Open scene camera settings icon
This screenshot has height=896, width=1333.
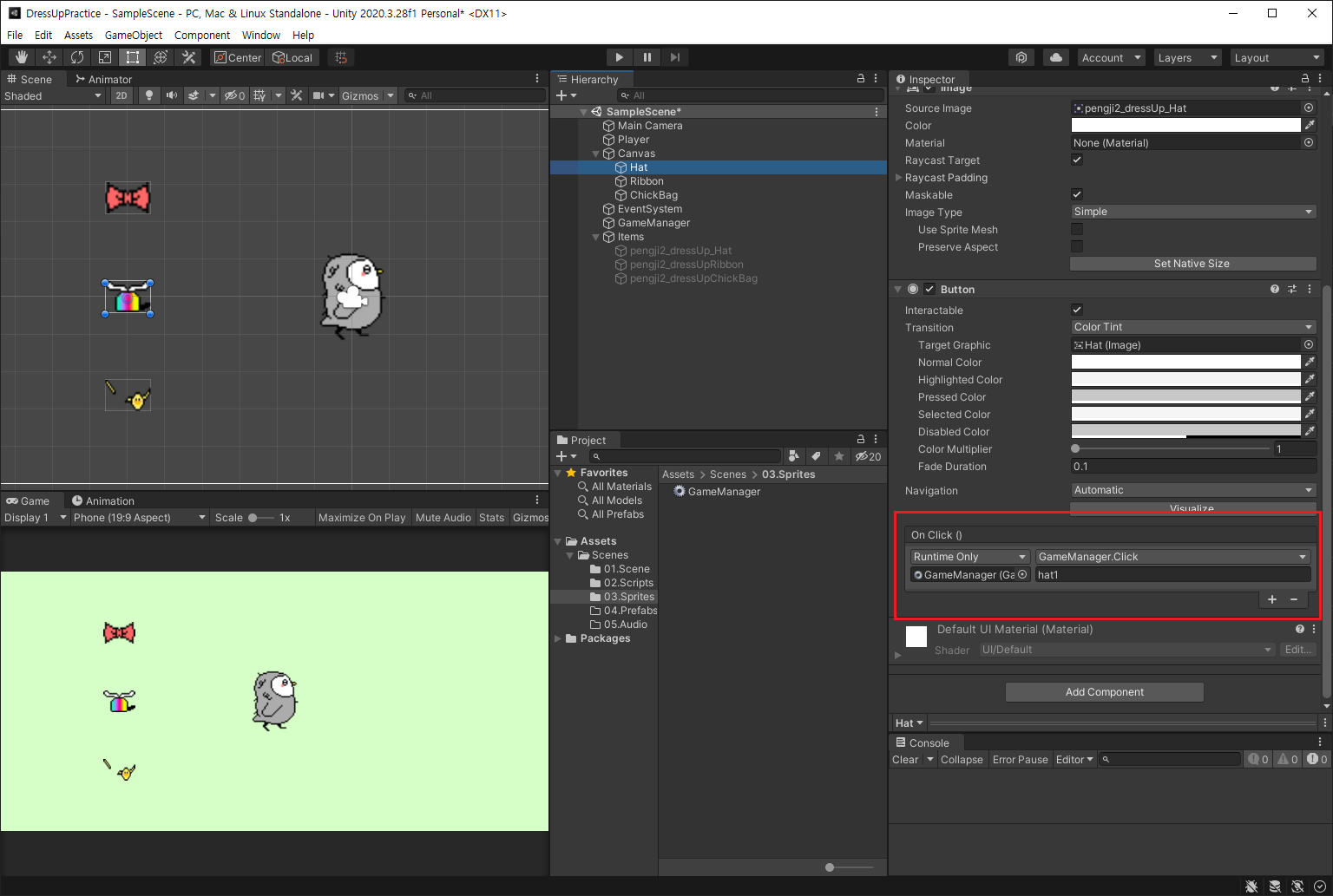318,95
